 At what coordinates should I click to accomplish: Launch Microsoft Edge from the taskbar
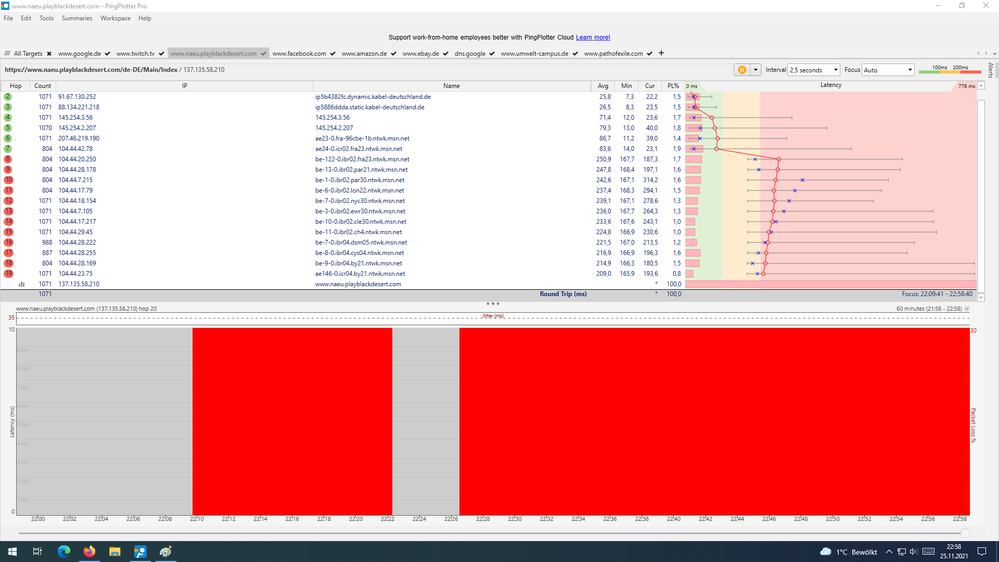64,552
